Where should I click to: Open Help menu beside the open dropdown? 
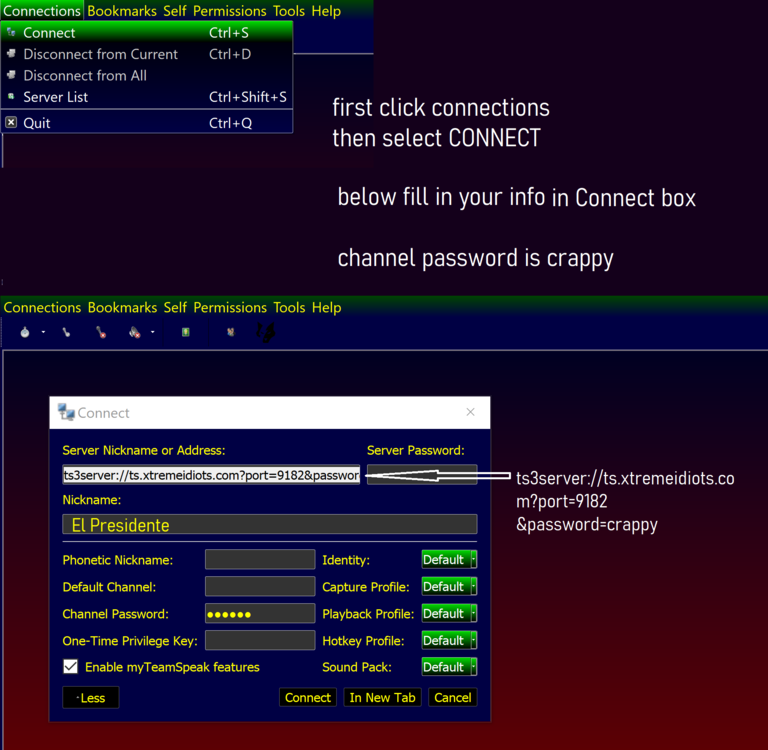coord(326,11)
